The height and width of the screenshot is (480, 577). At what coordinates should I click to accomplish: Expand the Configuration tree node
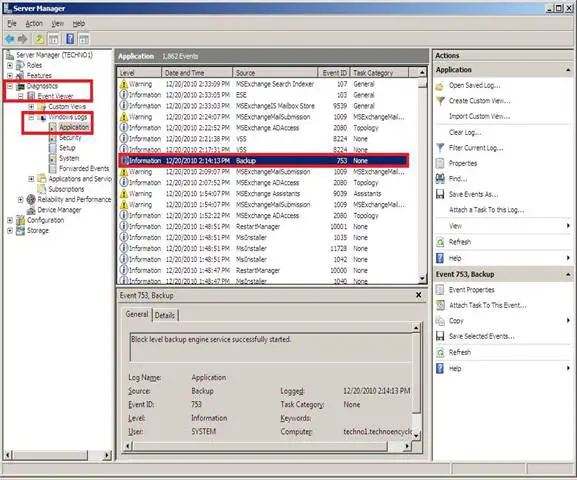(x=10, y=220)
